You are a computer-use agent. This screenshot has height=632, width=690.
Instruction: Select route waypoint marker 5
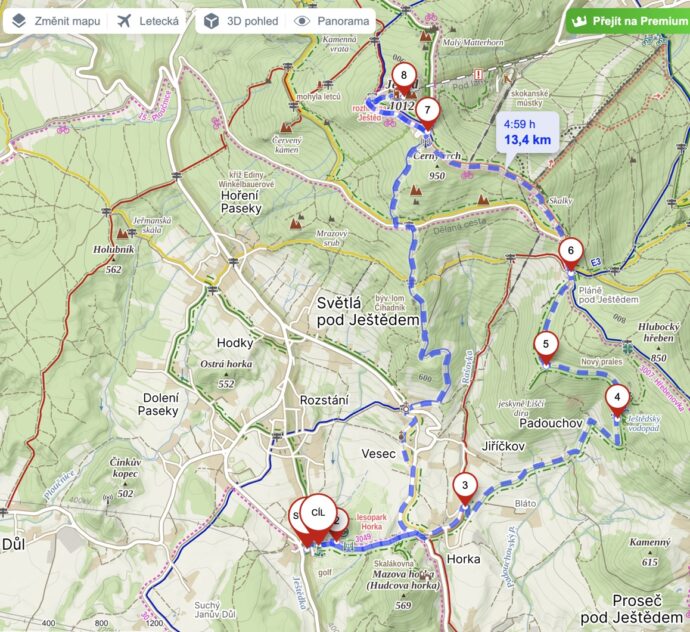(x=546, y=345)
